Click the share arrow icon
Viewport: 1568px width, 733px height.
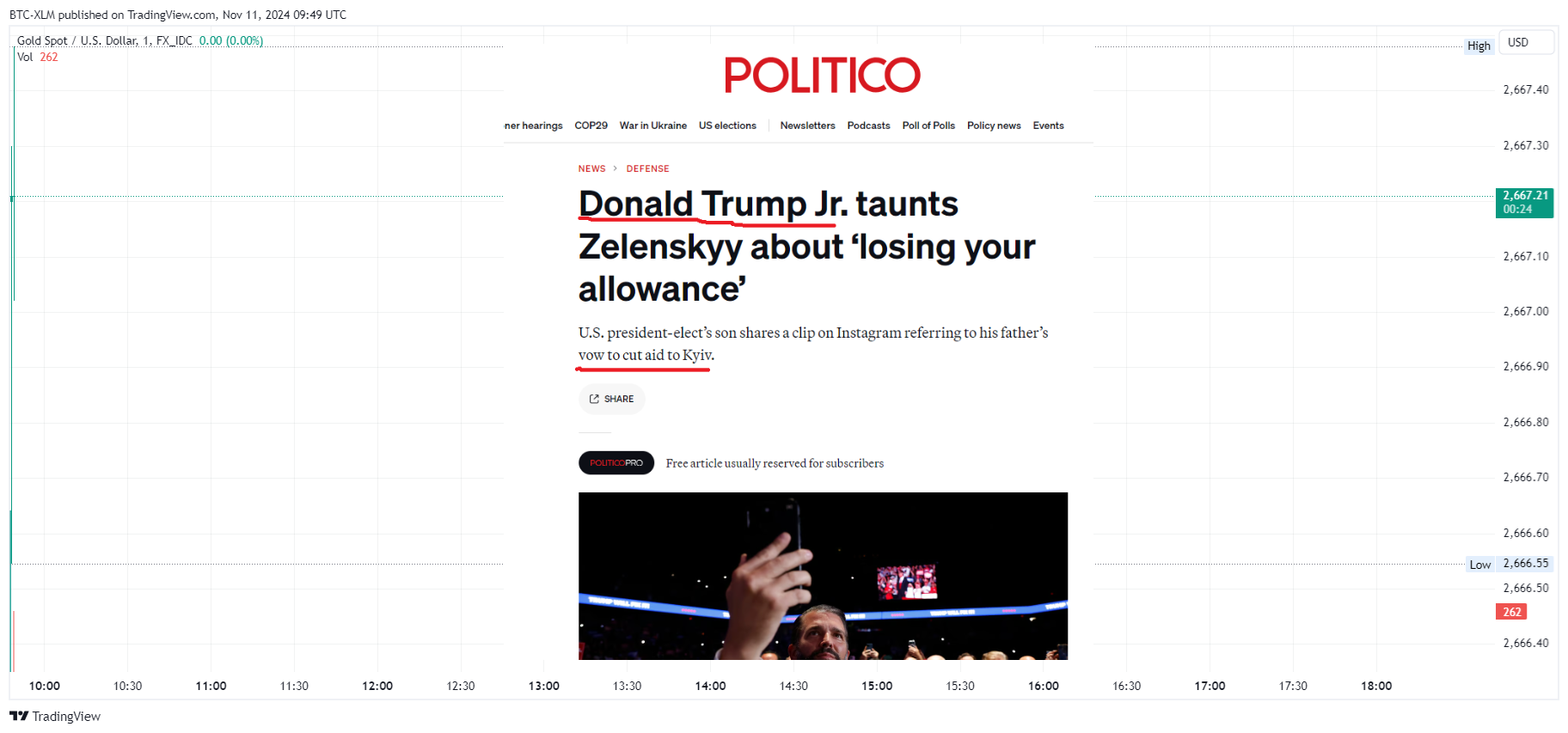[x=594, y=399]
